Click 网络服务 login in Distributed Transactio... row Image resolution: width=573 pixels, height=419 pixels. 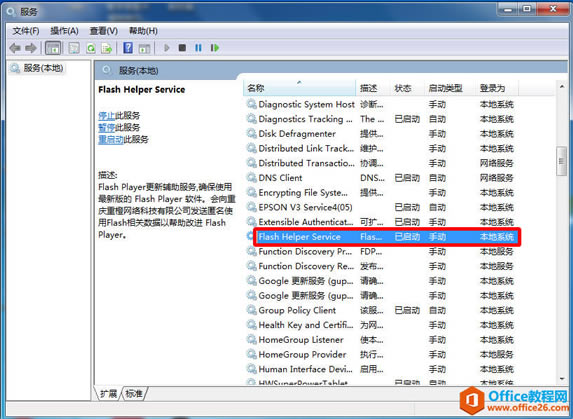pyautogui.click(x=497, y=163)
